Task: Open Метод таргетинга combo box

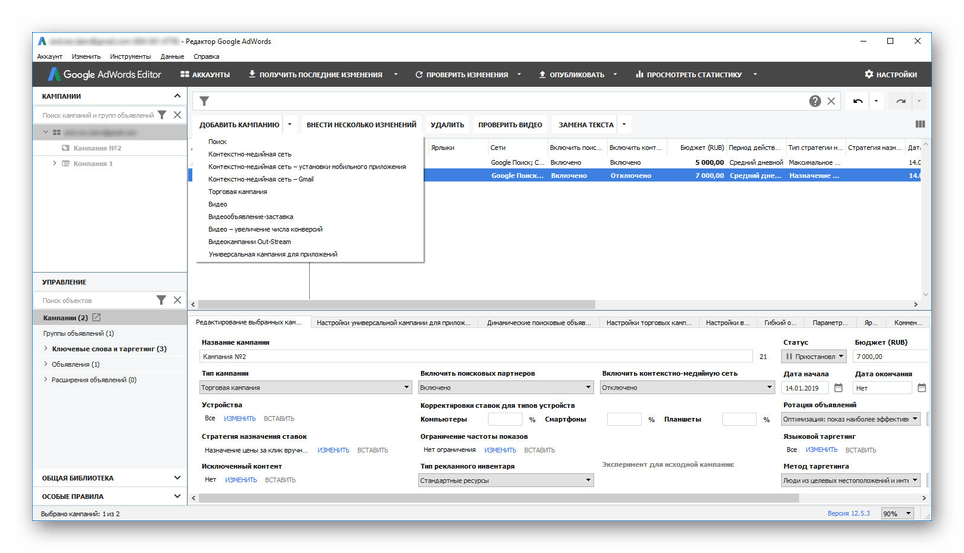Action: click(850, 480)
